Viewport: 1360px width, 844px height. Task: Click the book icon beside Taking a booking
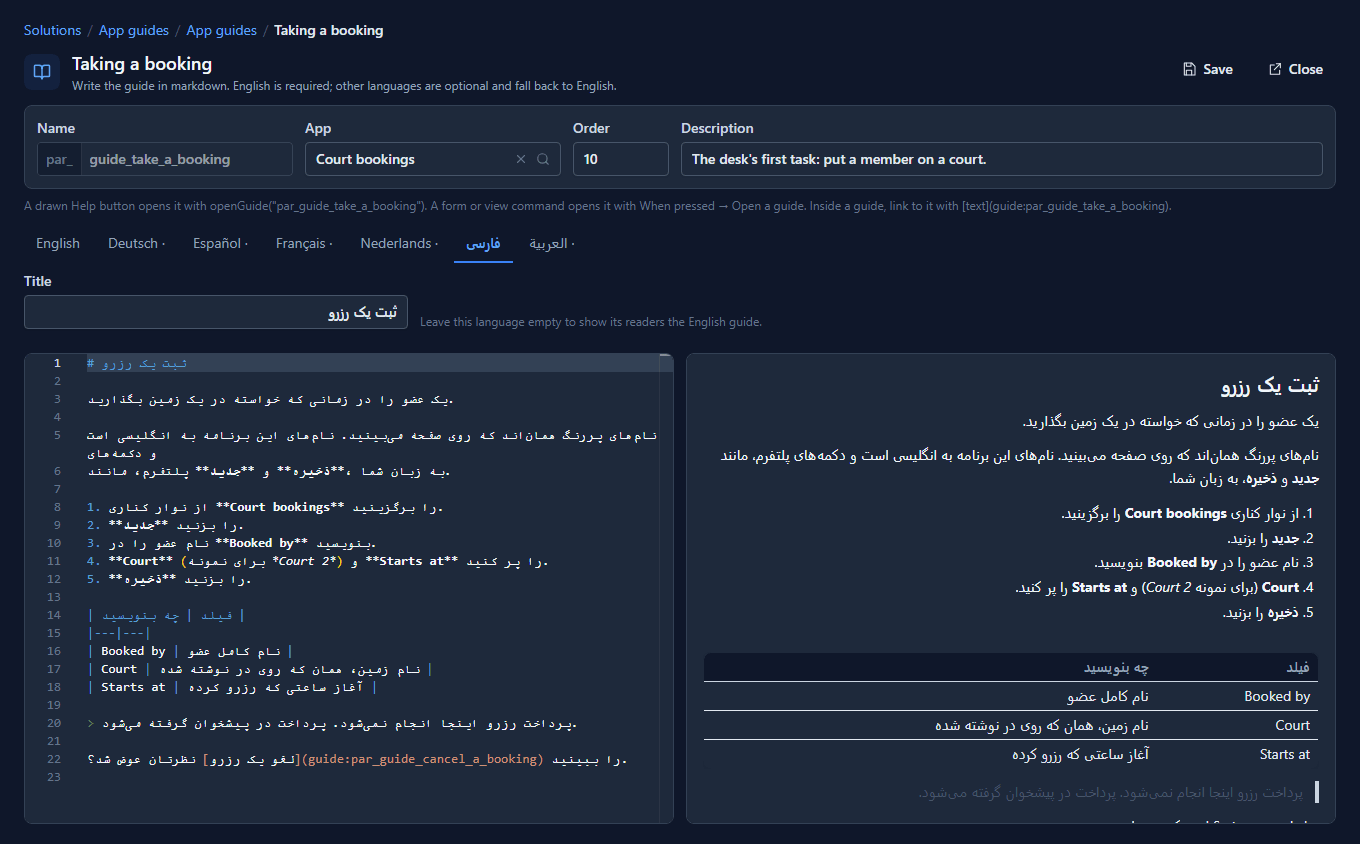coord(42,72)
